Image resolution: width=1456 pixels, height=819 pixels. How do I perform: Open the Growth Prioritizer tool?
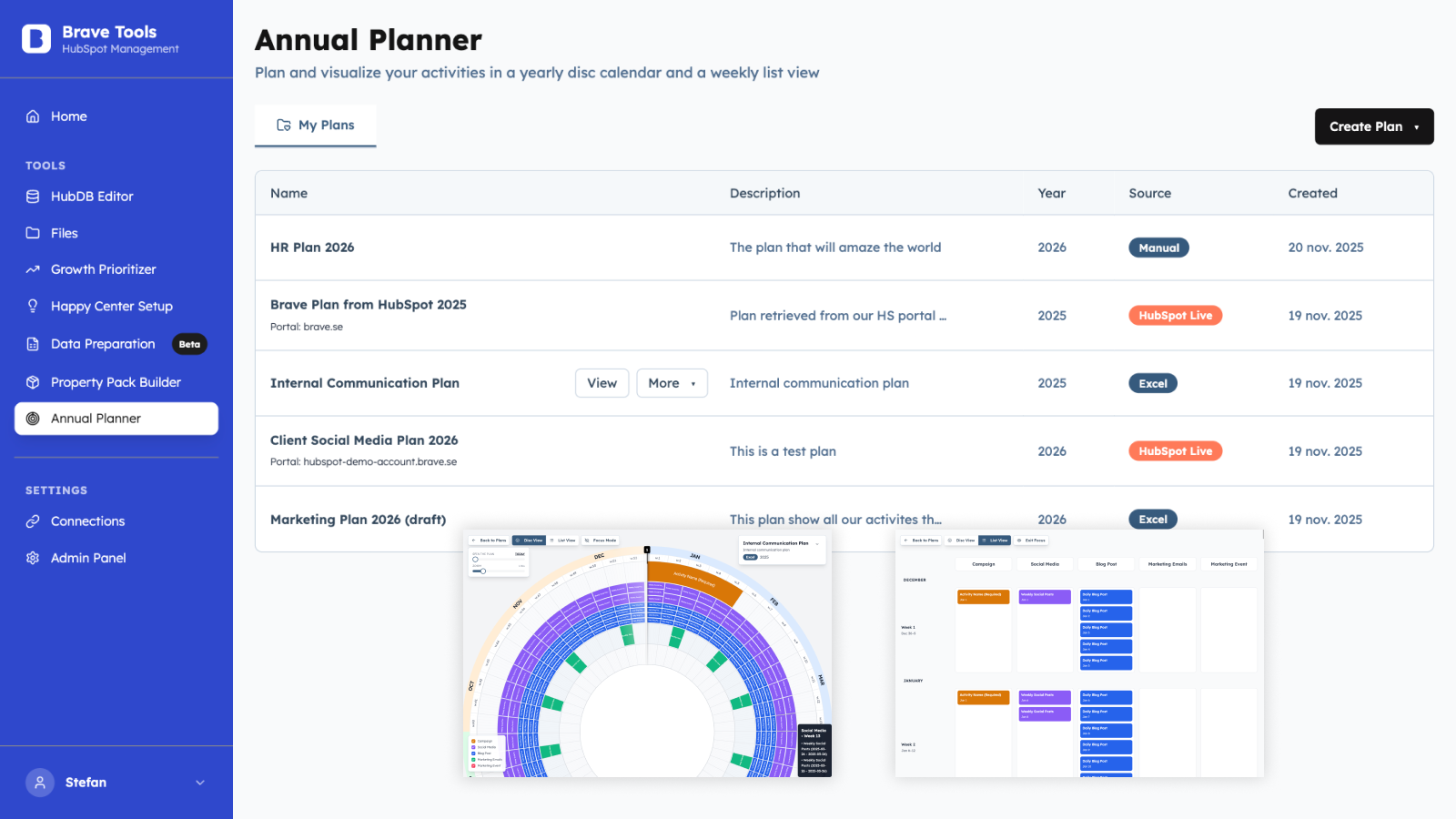click(x=102, y=268)
